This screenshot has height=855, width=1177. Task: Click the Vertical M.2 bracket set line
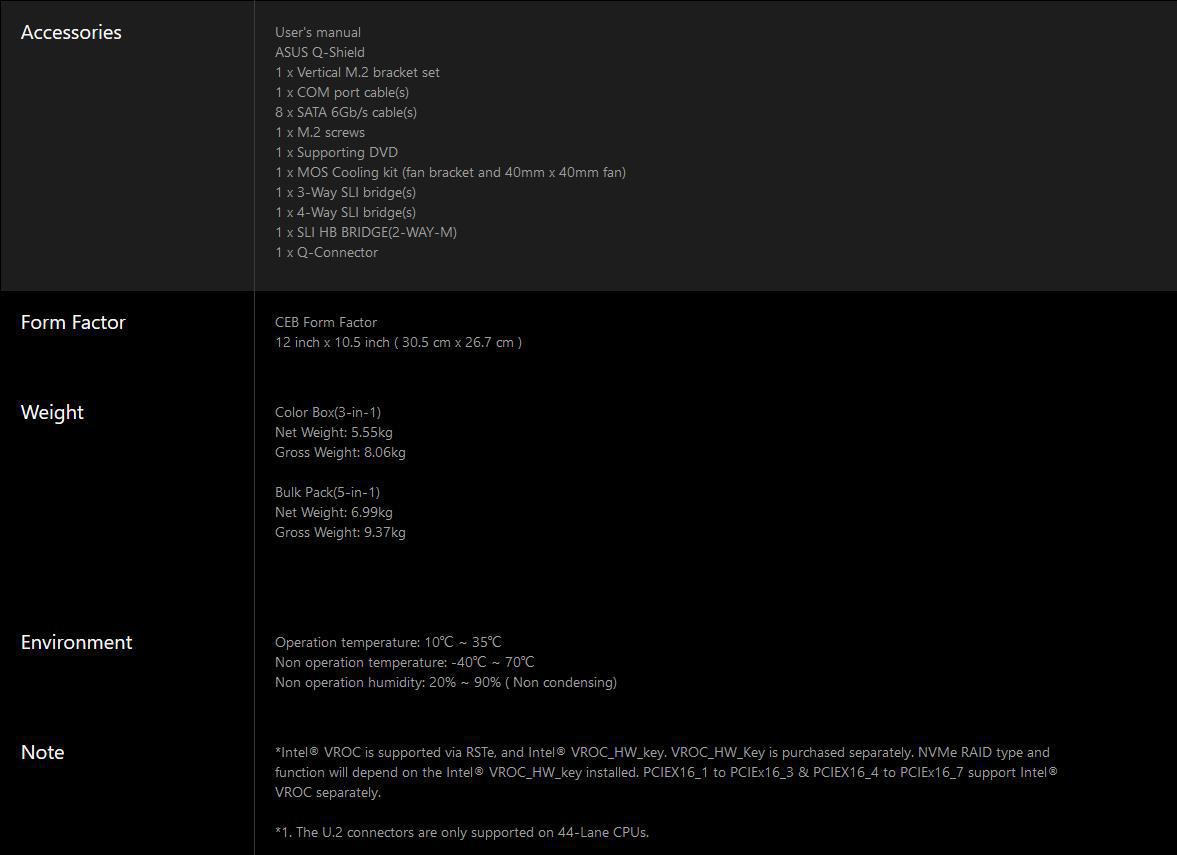pos(357,72)
